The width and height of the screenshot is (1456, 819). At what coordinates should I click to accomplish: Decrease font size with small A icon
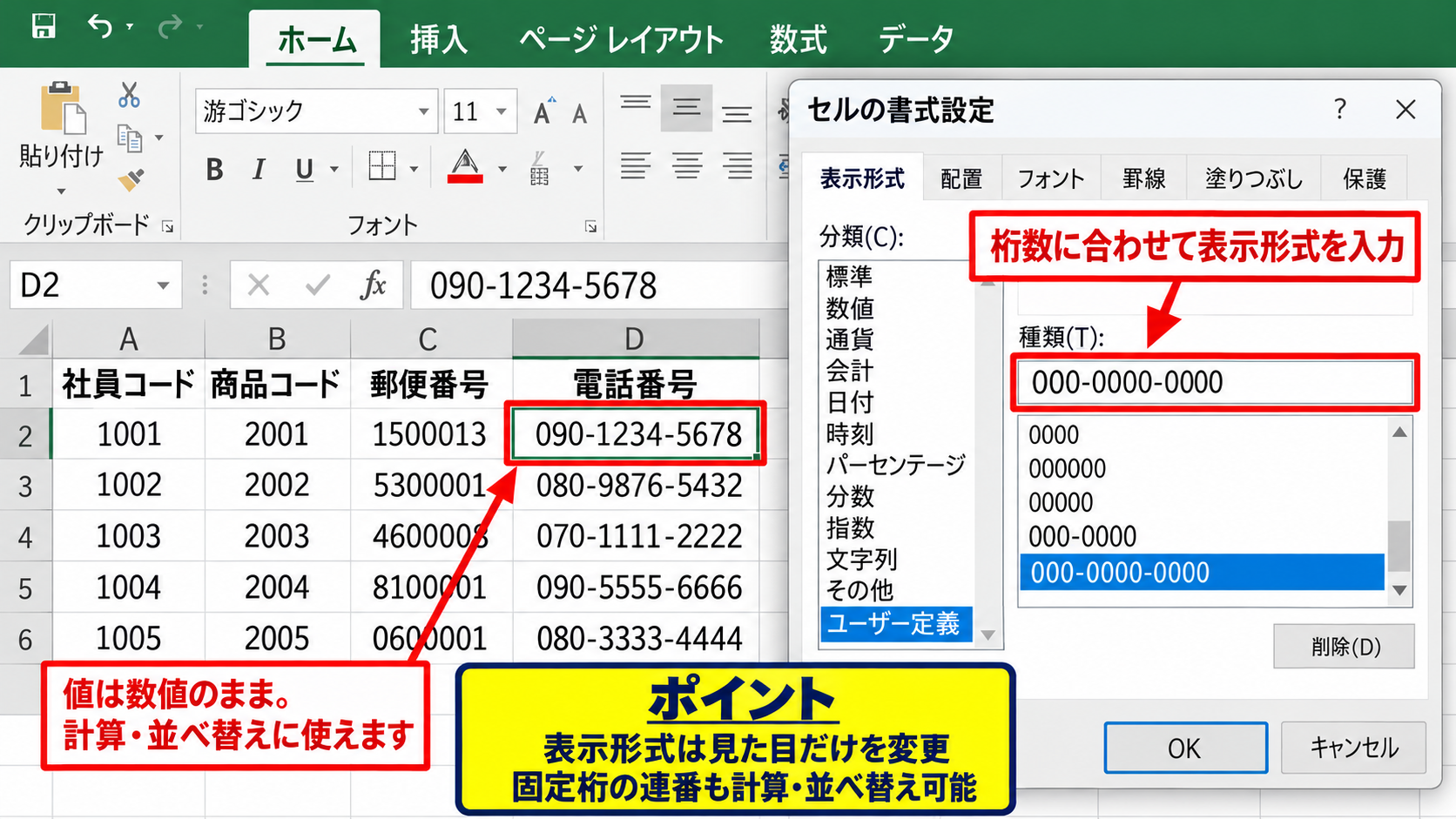[x=580, y=114]
